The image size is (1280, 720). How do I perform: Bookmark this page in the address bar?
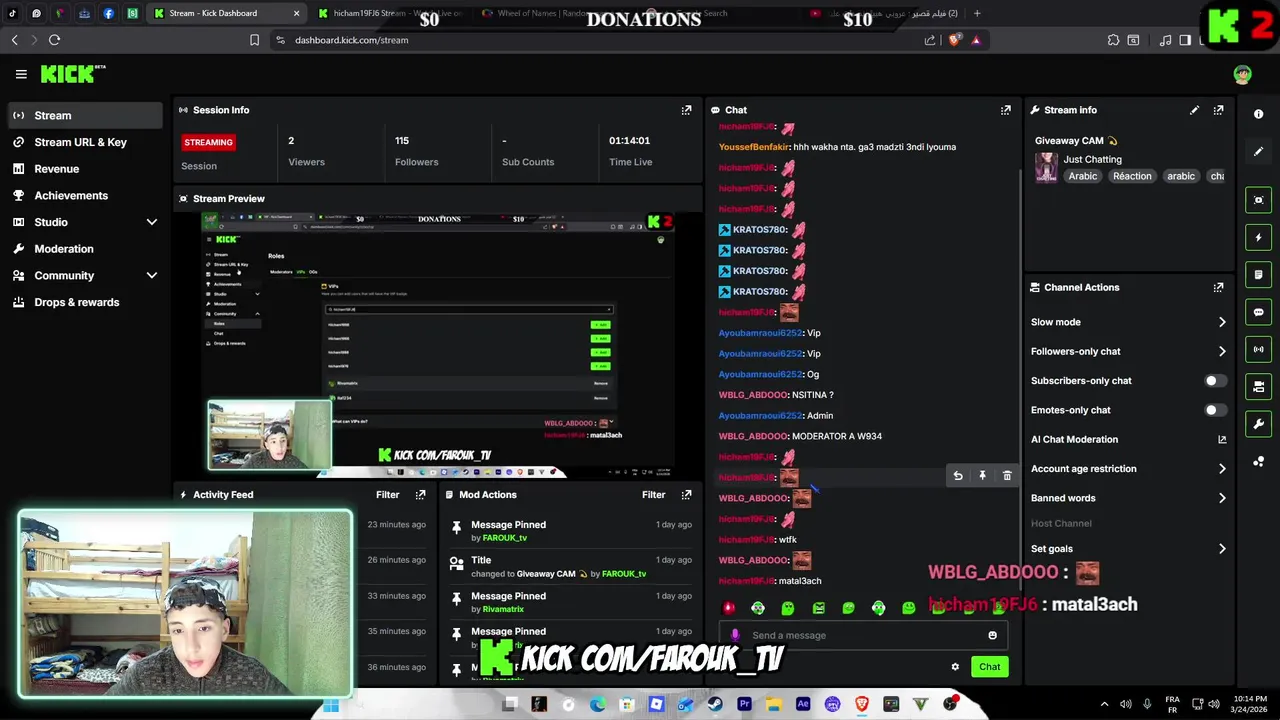[254, 40]
